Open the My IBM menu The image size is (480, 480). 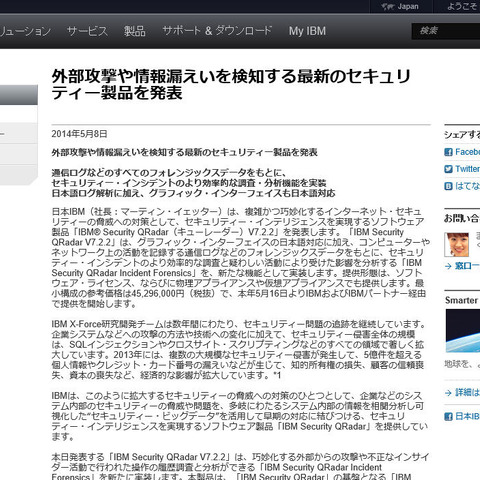click(x=307, y=31)
